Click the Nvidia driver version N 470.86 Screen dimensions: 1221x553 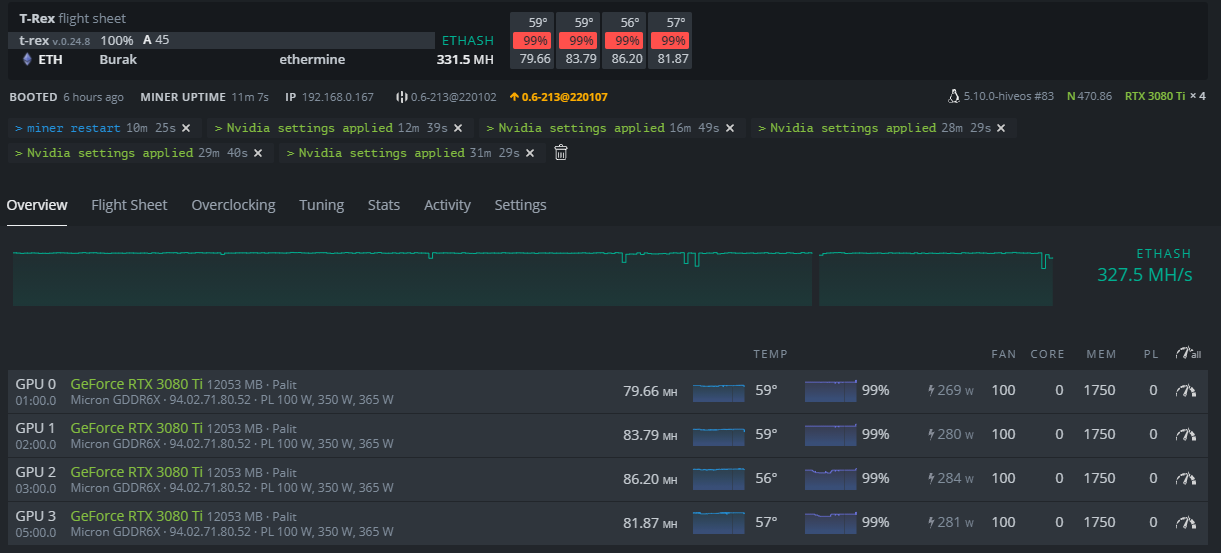pos(1089,97)
